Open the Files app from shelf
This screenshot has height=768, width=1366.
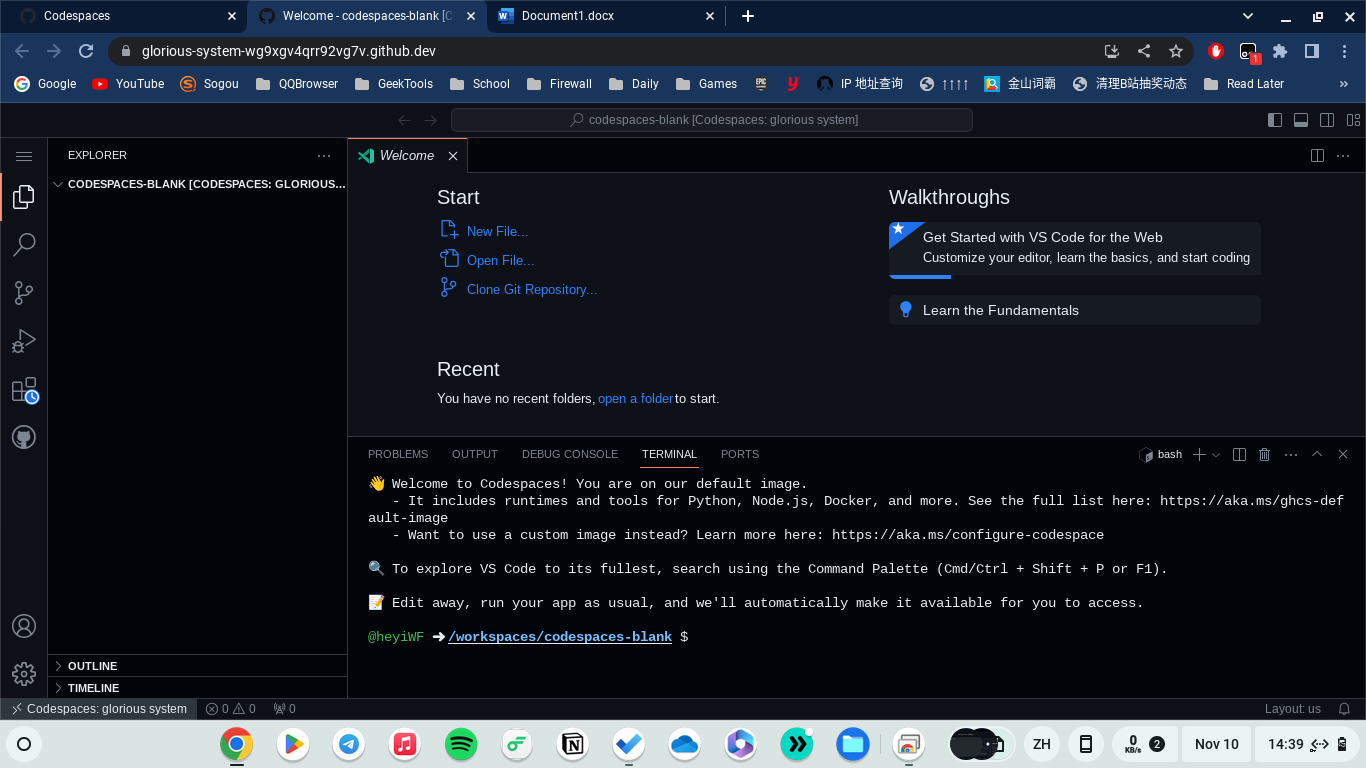pos(852,744)
